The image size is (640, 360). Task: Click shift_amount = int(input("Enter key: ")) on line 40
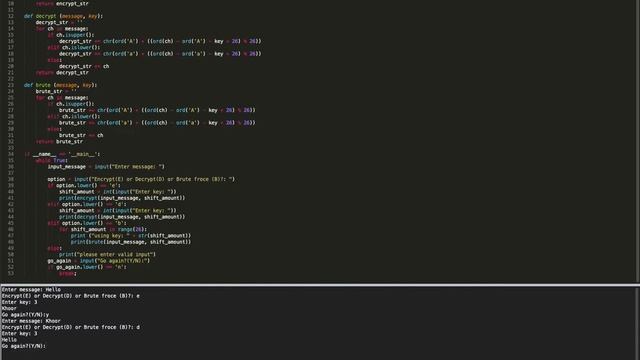pyautogui.click(x=118, y=192)
